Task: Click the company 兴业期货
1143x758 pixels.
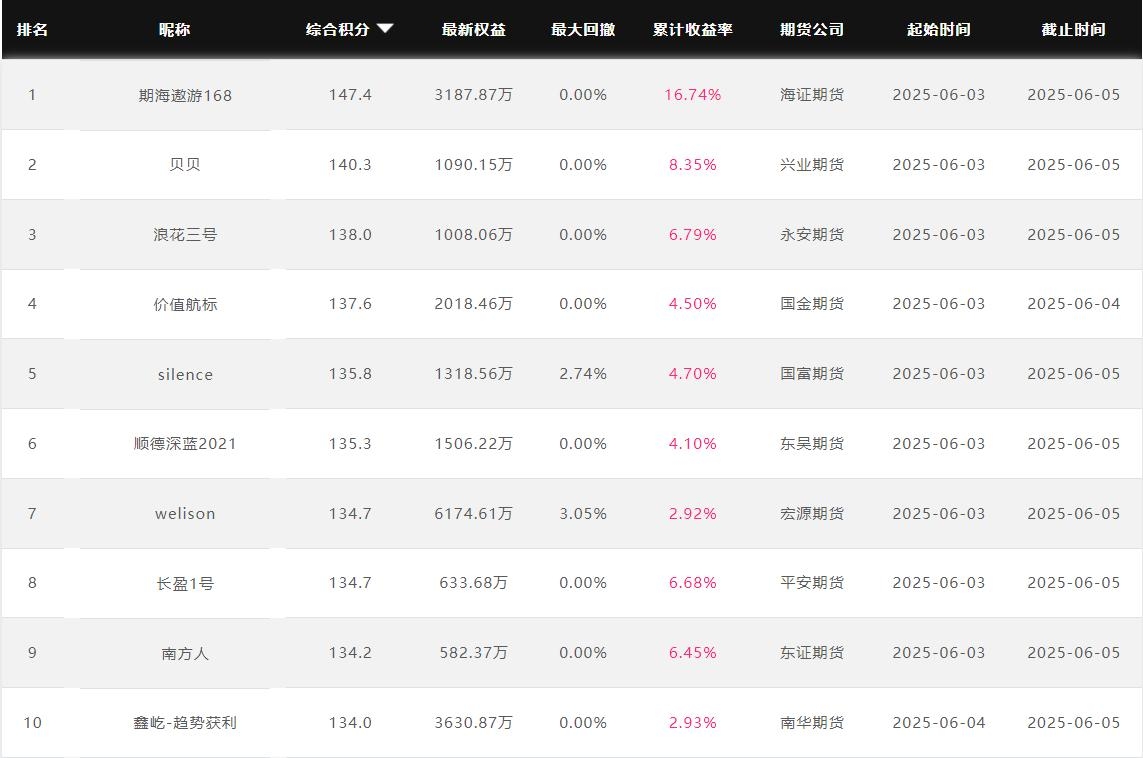Action: (812, 165)
